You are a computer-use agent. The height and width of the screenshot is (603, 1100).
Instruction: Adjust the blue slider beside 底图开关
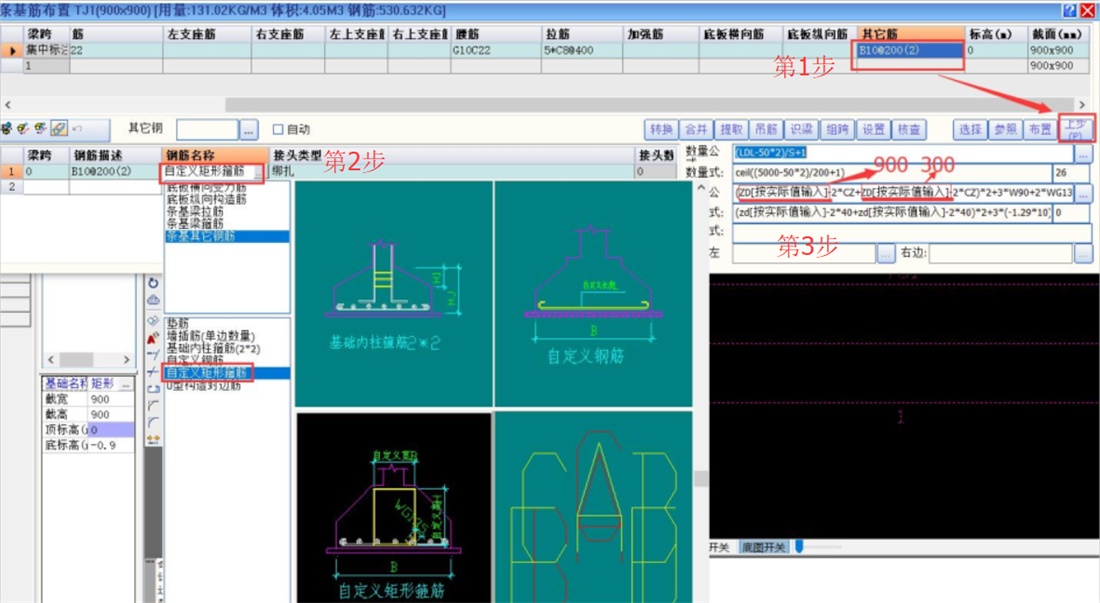(799, 546)
